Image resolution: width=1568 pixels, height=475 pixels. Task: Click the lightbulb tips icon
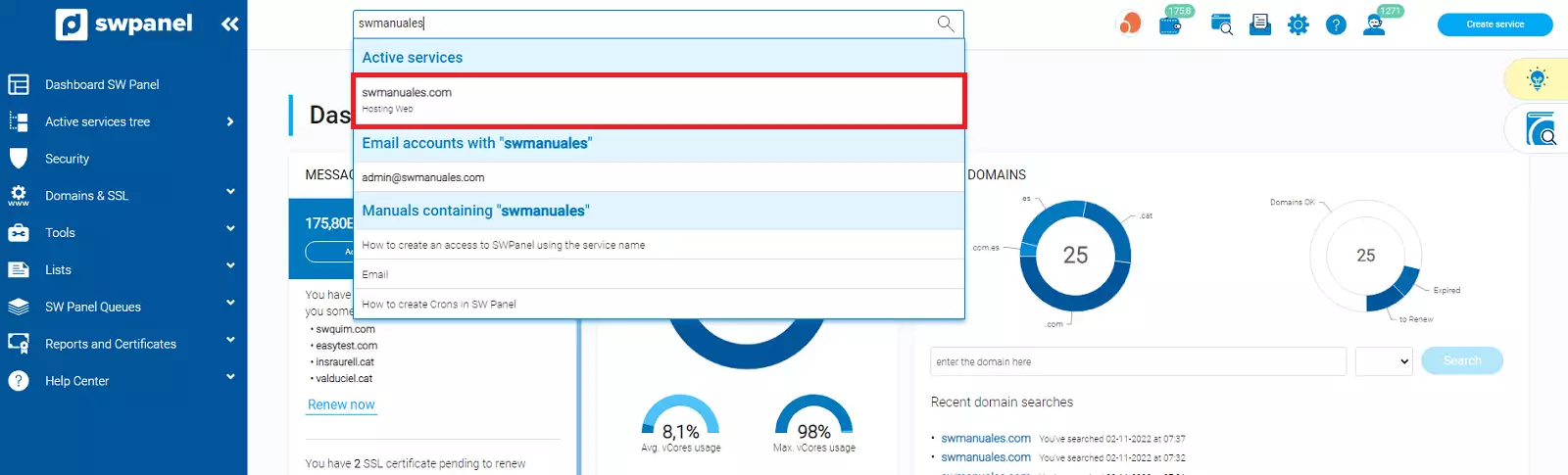coord(1537,78)
